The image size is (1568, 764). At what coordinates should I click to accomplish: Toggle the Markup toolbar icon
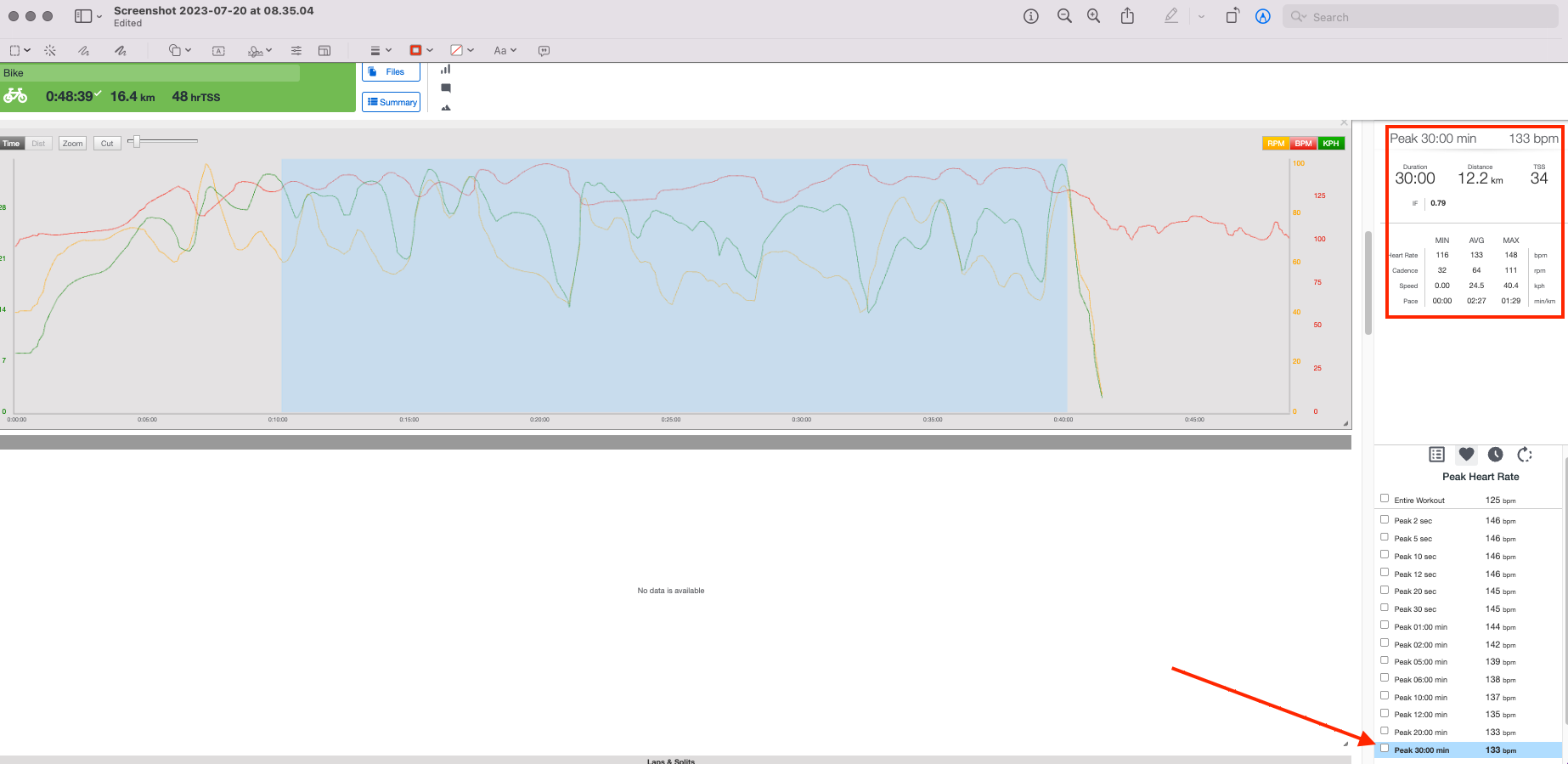click(1263, 16)
